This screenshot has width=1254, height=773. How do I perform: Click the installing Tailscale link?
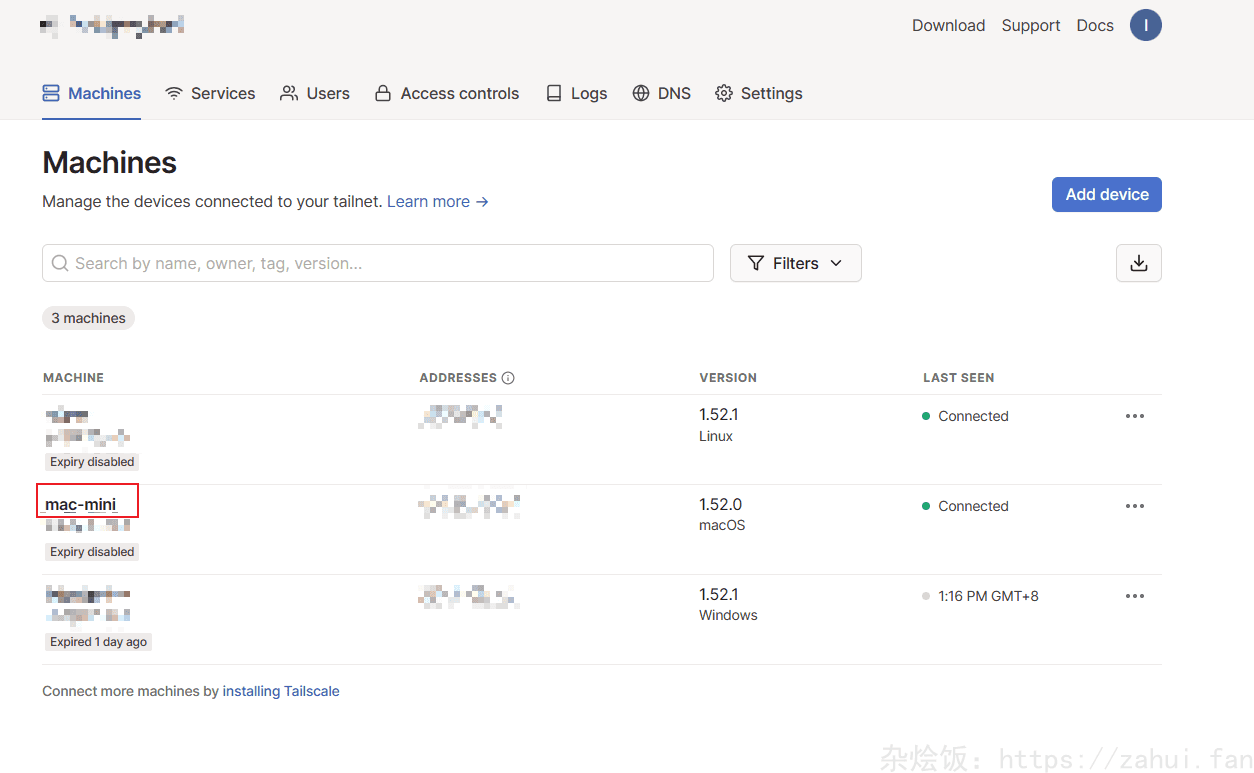281,691
